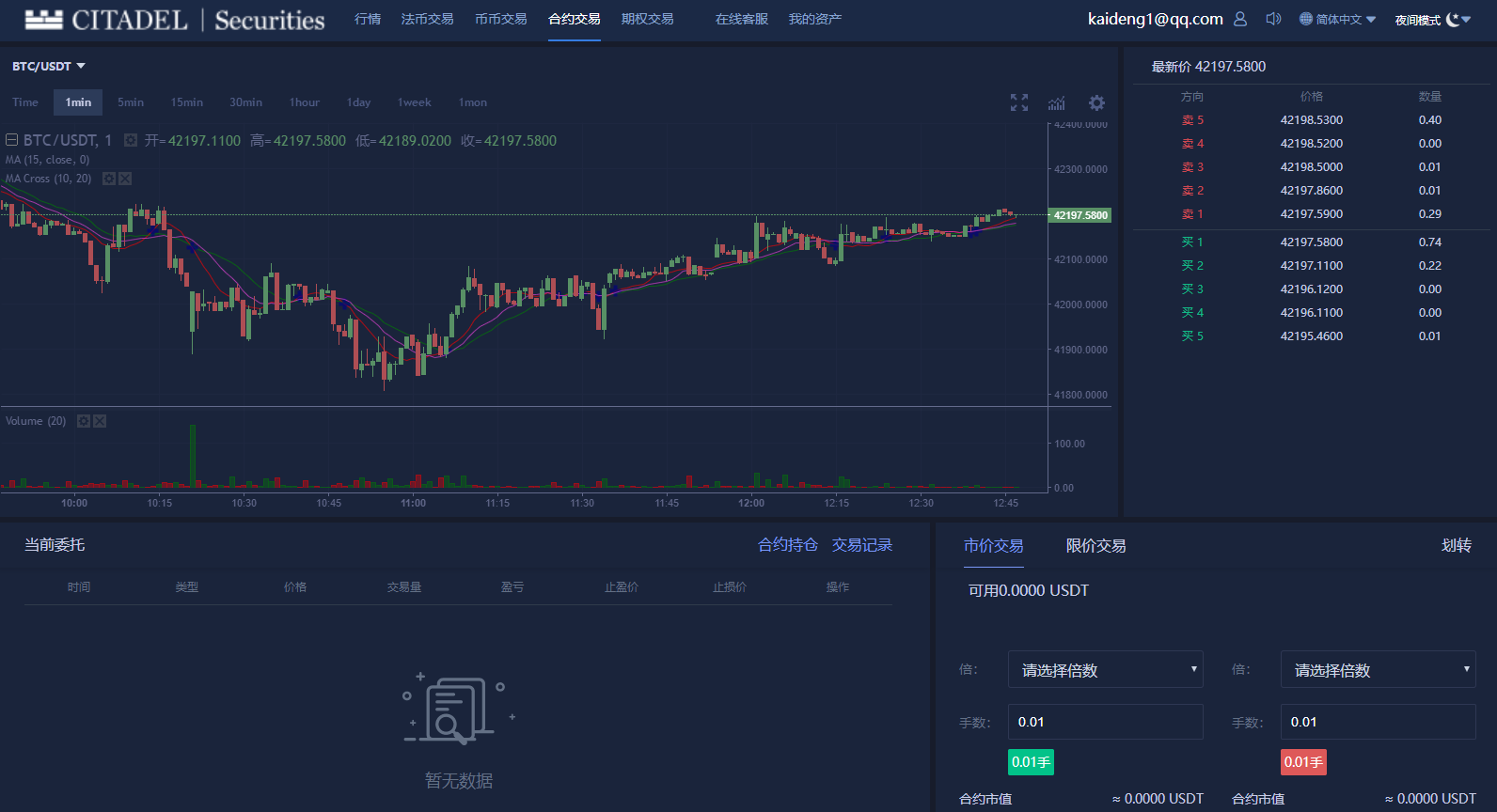The height and width of the screenshot is (812, 1497).
Task: Open the 简体中文 language dropdown
Action: tap(1338, 19)
